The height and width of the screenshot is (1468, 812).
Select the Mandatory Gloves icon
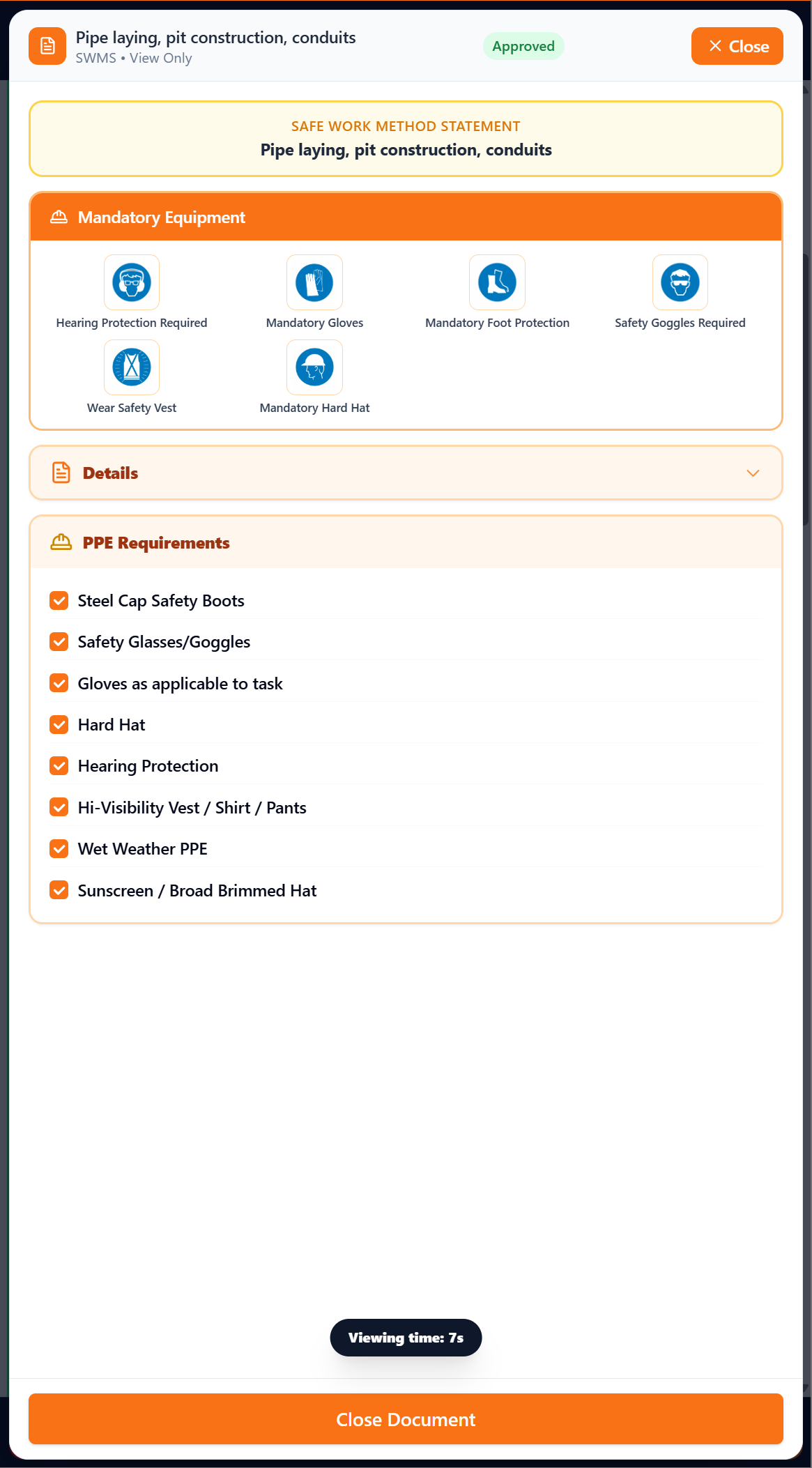point(314,282)
